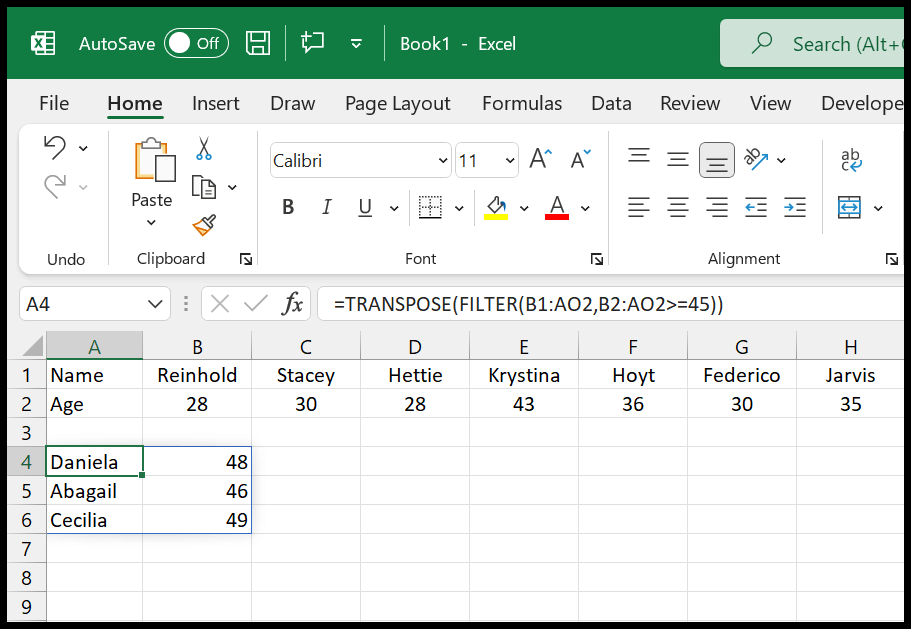Toggle AutoSave on
Viewport: 911px width, 629px height.
pos(196,43)
